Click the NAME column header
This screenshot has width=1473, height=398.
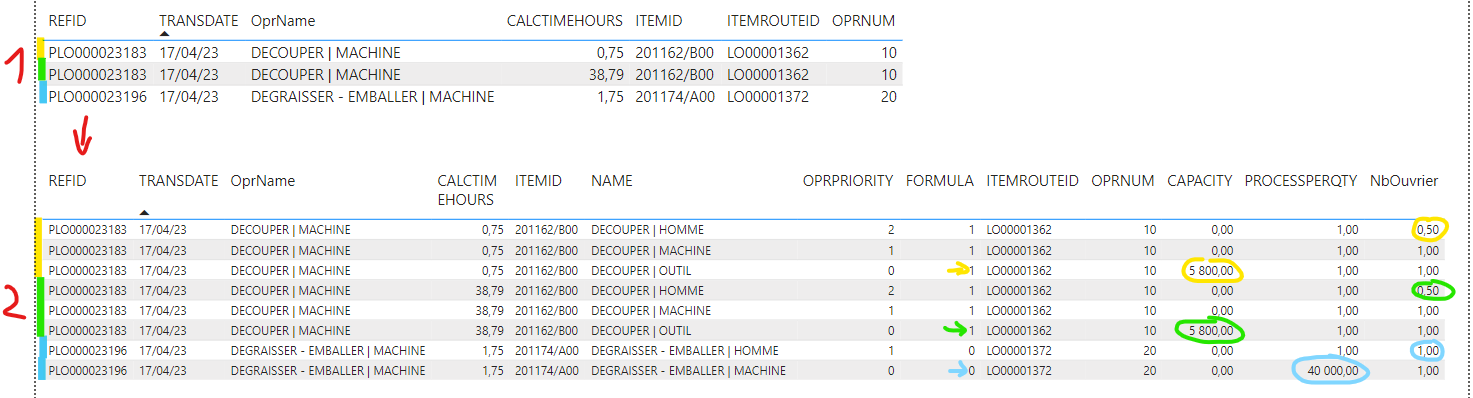pyautogui.click(x=611, y=181)
